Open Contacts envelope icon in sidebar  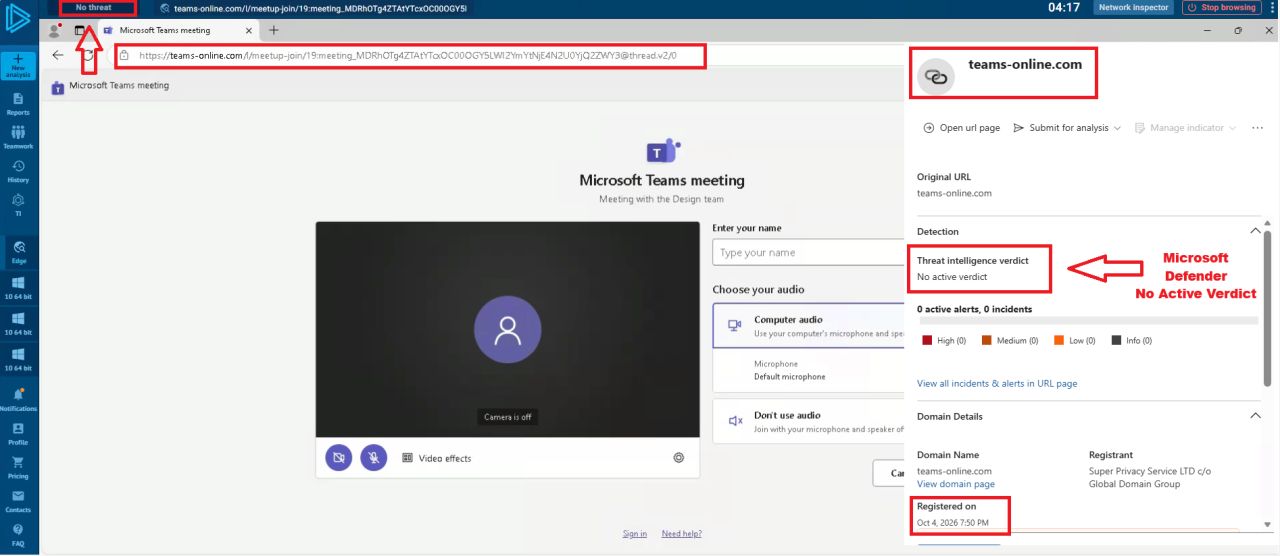pos(18,501)
